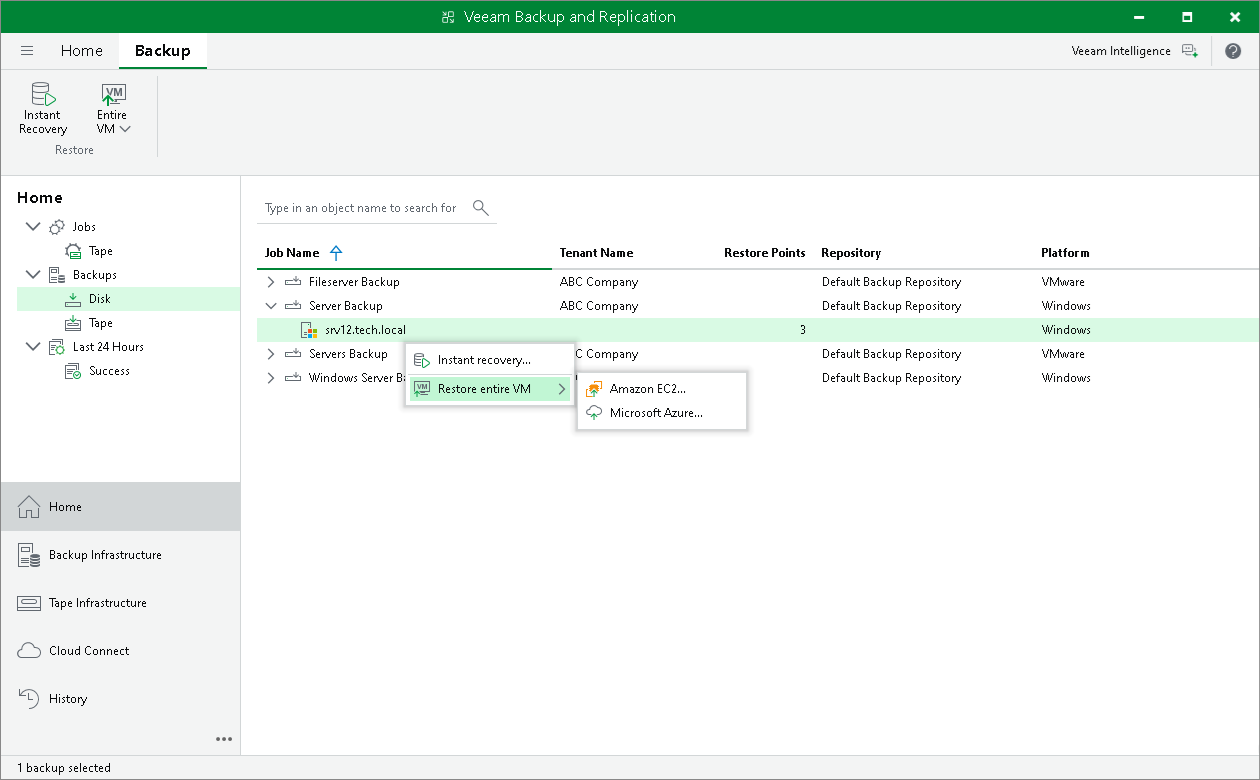Sort by Restore Points column

tap(765, 253)
